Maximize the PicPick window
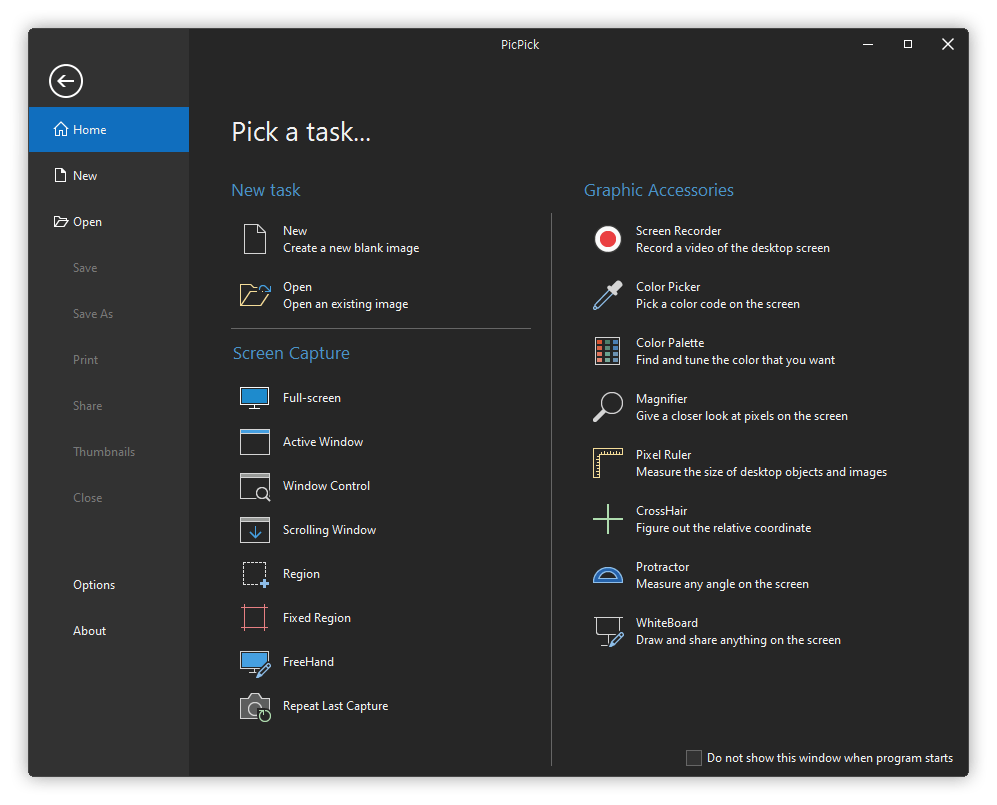The image size is (997, 805). pos(908,44)
